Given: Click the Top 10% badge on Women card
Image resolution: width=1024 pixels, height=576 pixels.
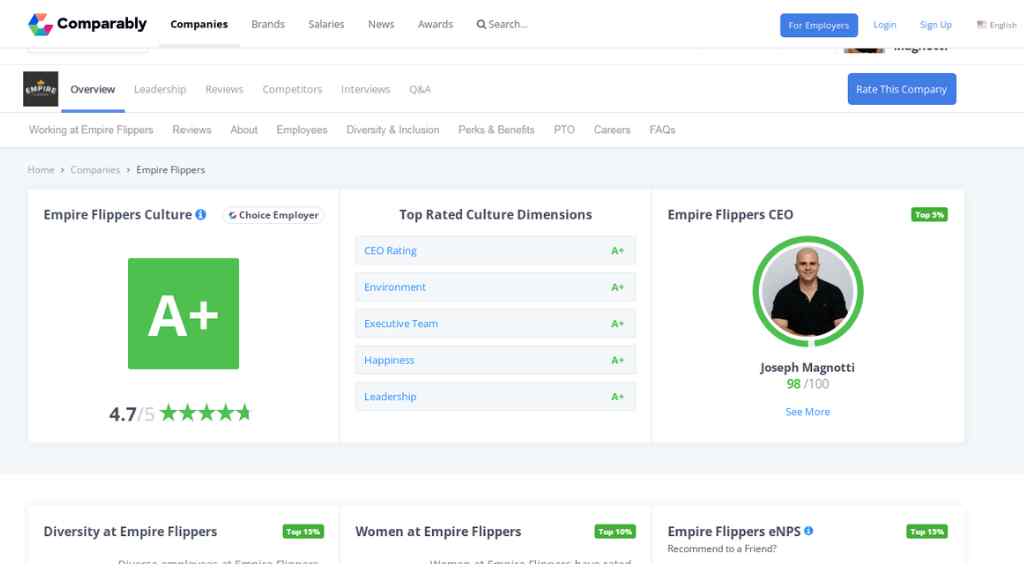Looking at the screenshot, I should coord(615,532).
